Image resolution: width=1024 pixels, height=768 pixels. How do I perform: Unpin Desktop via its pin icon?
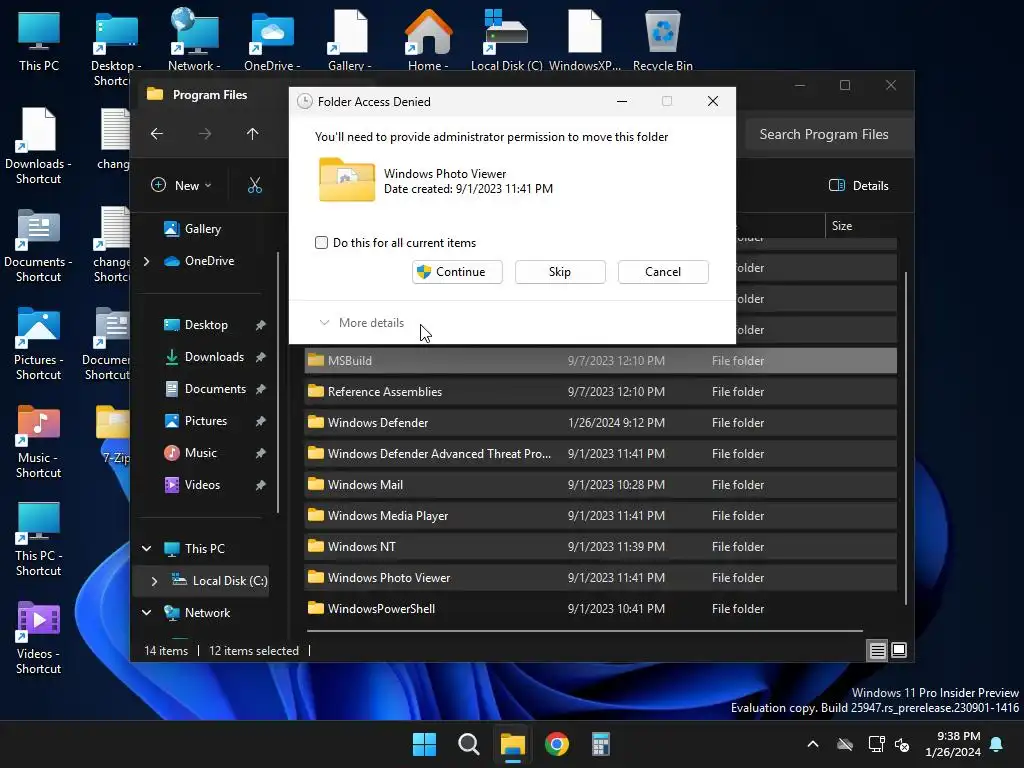tap(261, 325)
